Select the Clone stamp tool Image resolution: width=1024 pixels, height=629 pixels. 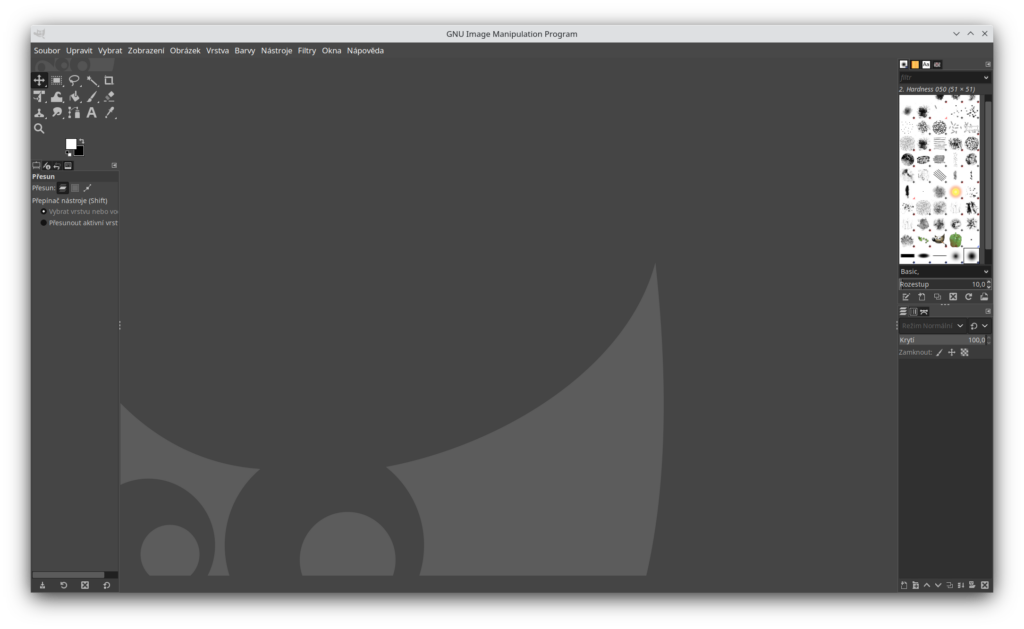(39, 113)
